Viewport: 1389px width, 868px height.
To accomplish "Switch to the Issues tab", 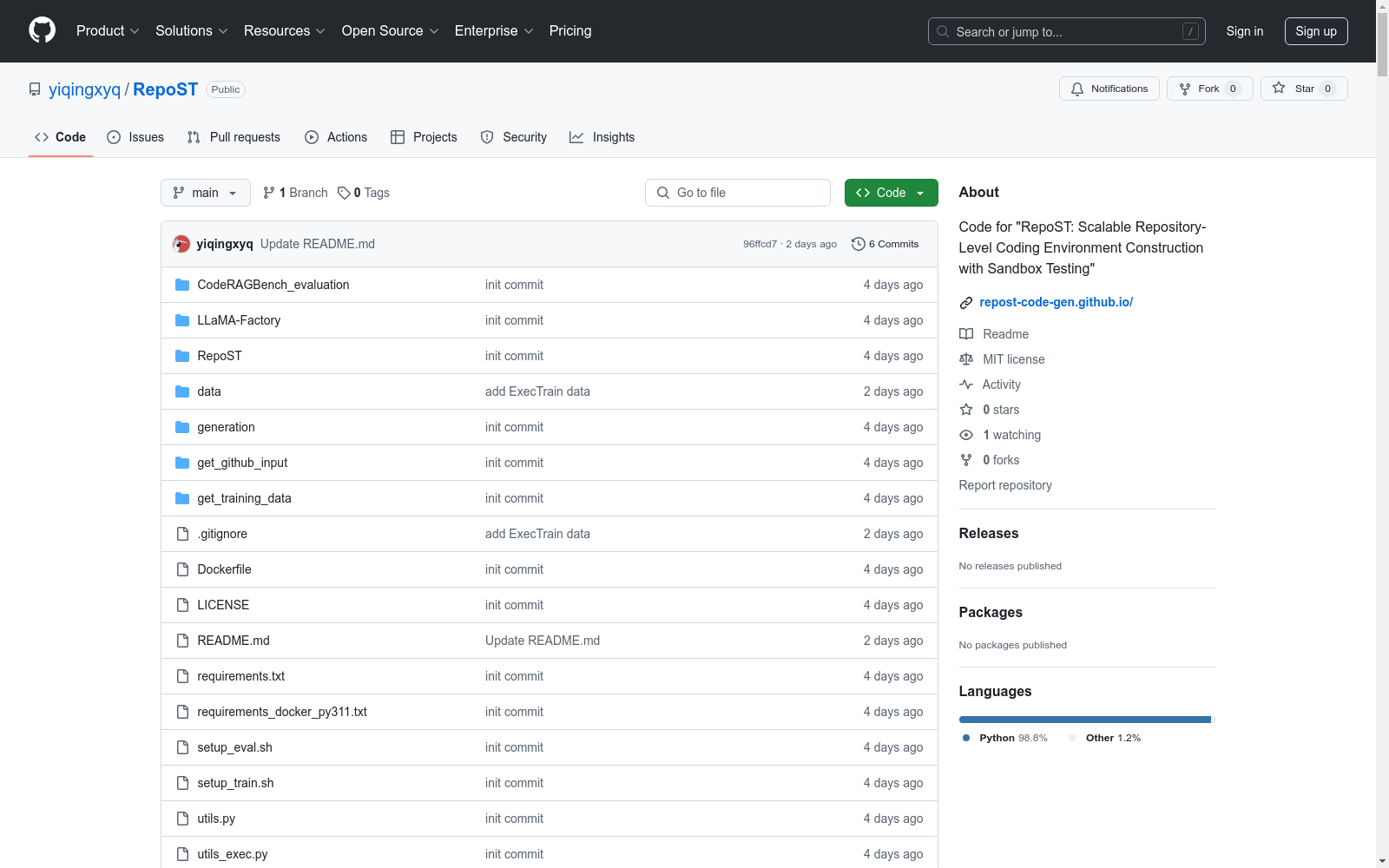I will 135,137.
